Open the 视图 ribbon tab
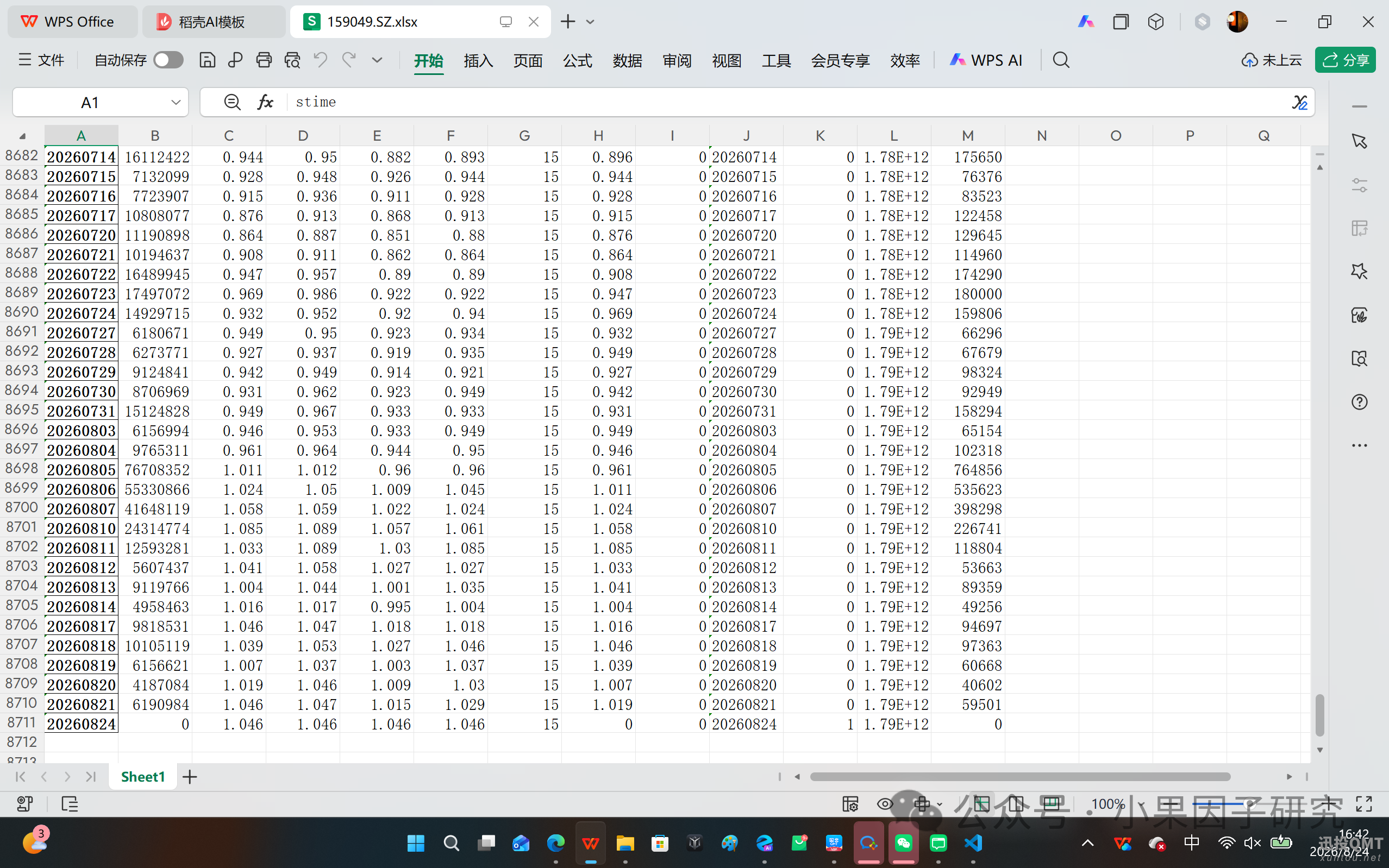Screen dimensions: 1389x868 pyautogui.click(x=727, y=60)
